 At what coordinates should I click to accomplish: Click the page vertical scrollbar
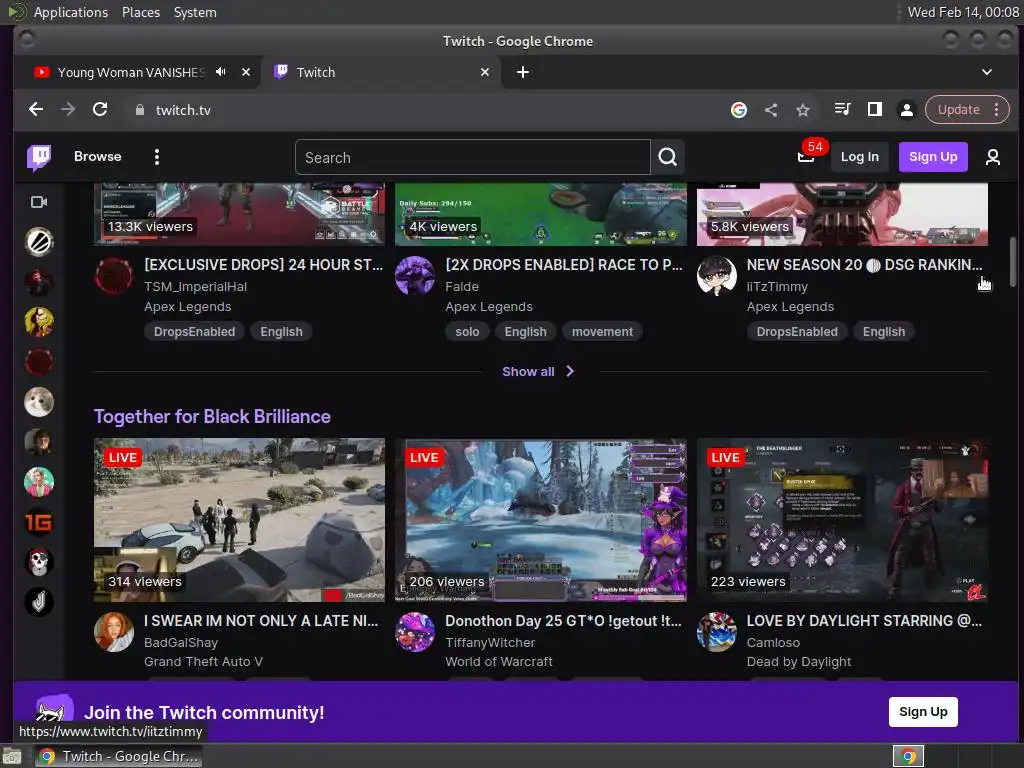point(1013,261)
